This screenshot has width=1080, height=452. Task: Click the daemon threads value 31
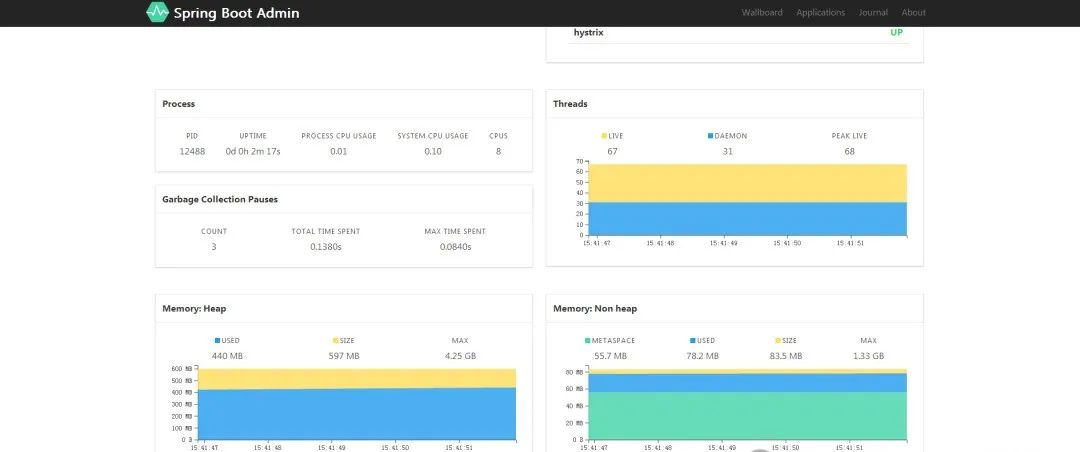click(x=727, y=152)
